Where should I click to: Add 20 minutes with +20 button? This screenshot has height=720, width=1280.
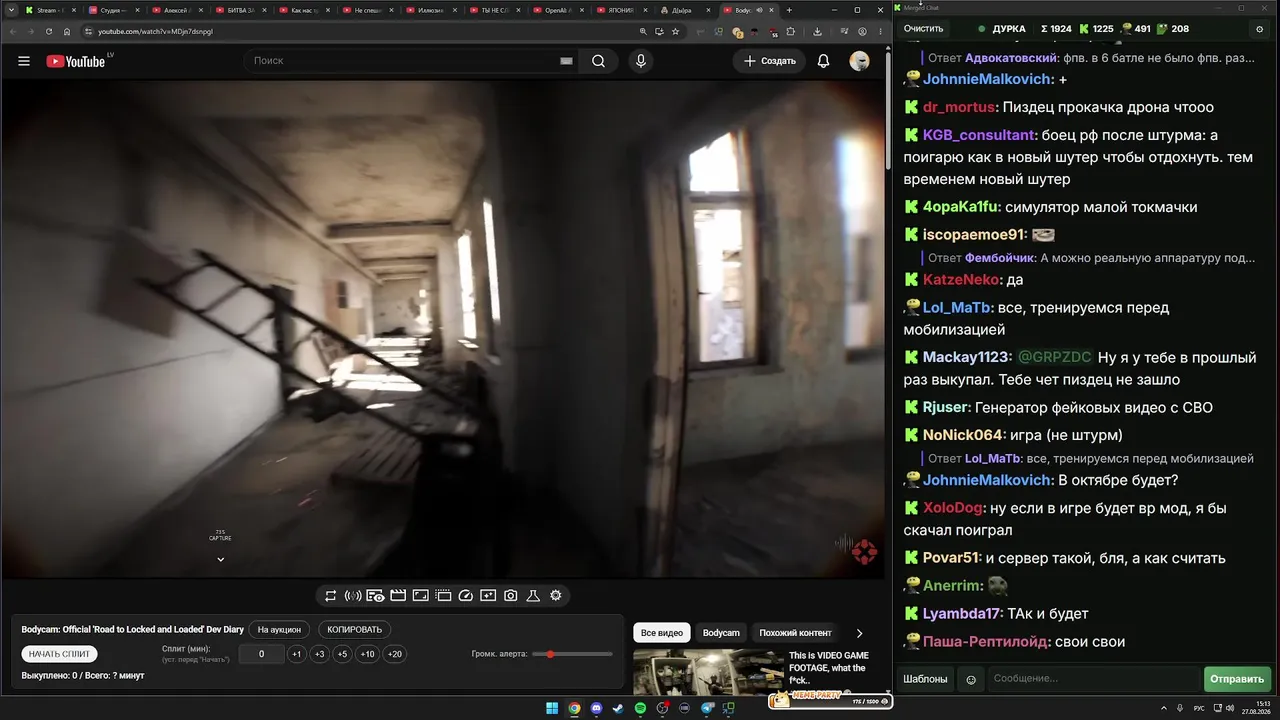pyautogui.click(x=395, y=654)
